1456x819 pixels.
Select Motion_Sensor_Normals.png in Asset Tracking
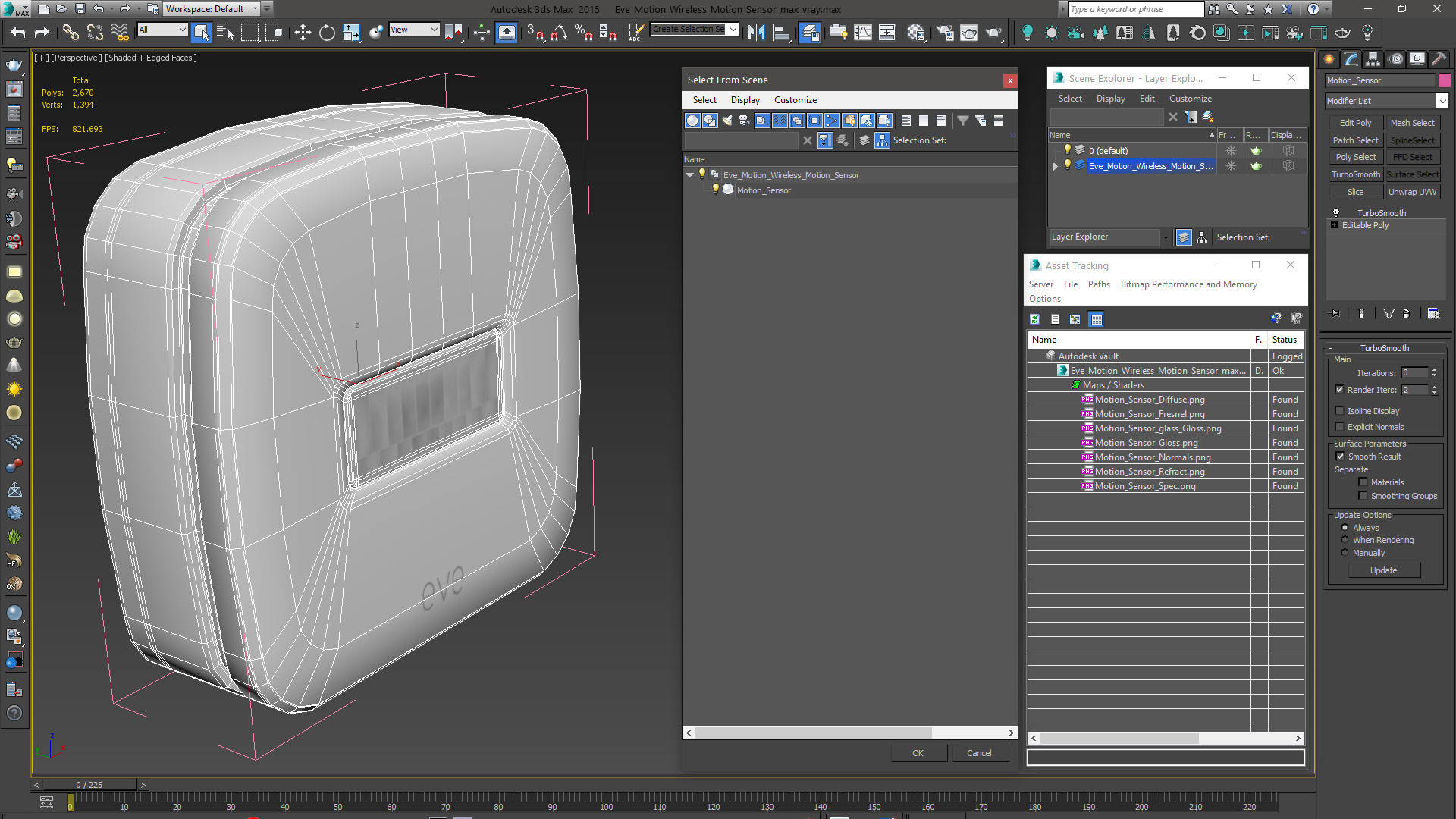1152,457
